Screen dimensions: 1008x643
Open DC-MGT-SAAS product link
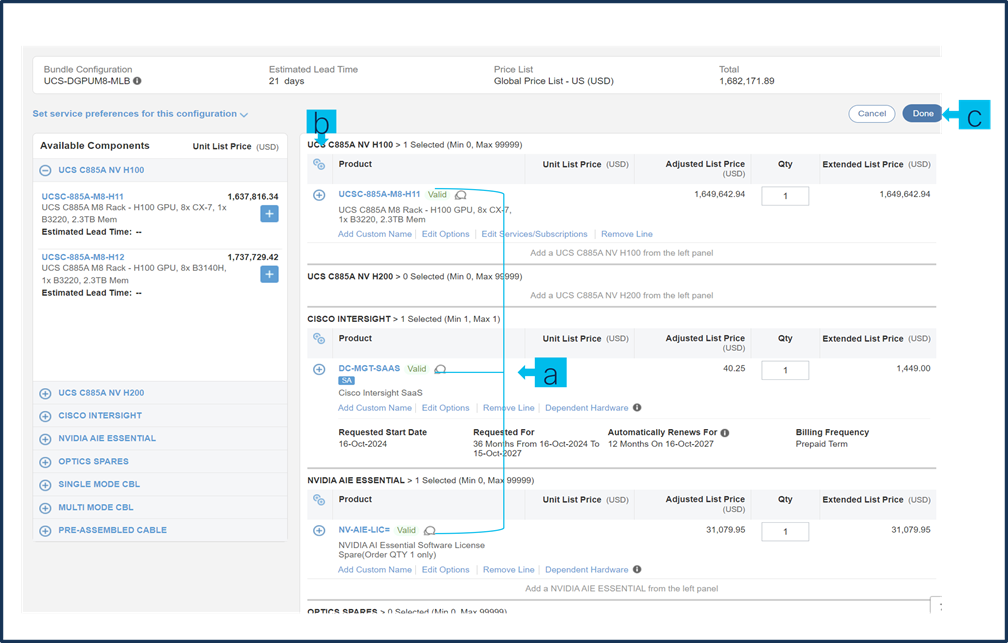[x=369, y=368]
